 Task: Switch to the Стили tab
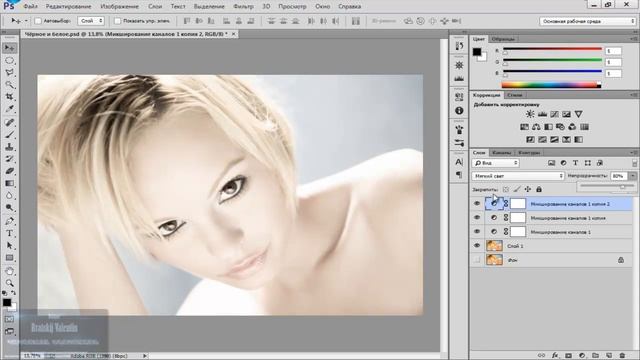(515, 95)
